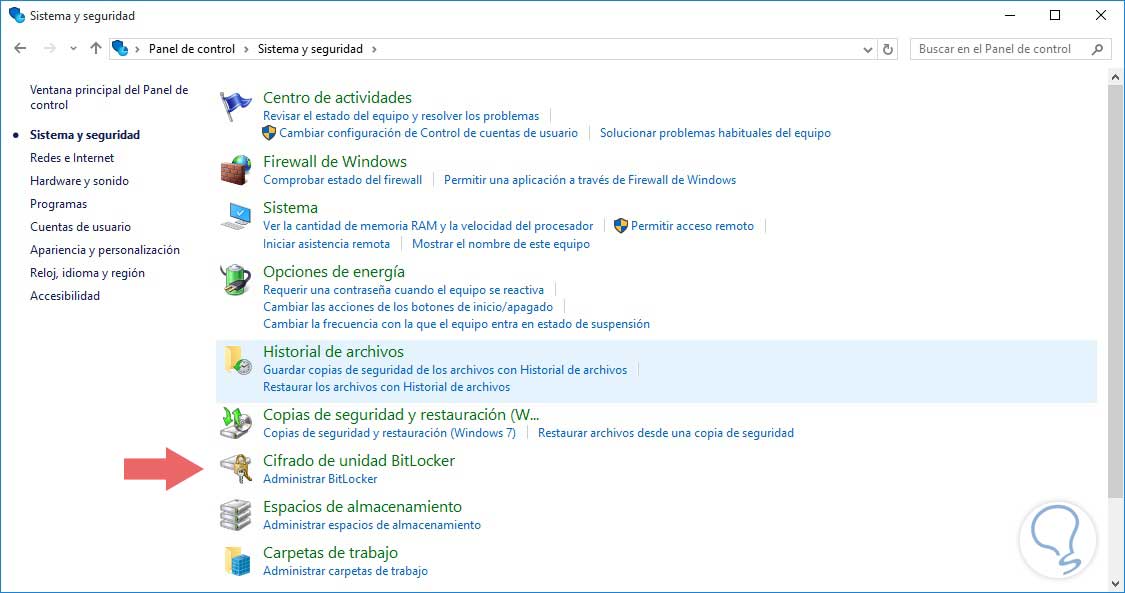The width and height of the screenshot is (1125, 593).
Task: Click the vertical scrollbar thumb
Action: point(1115,292)
